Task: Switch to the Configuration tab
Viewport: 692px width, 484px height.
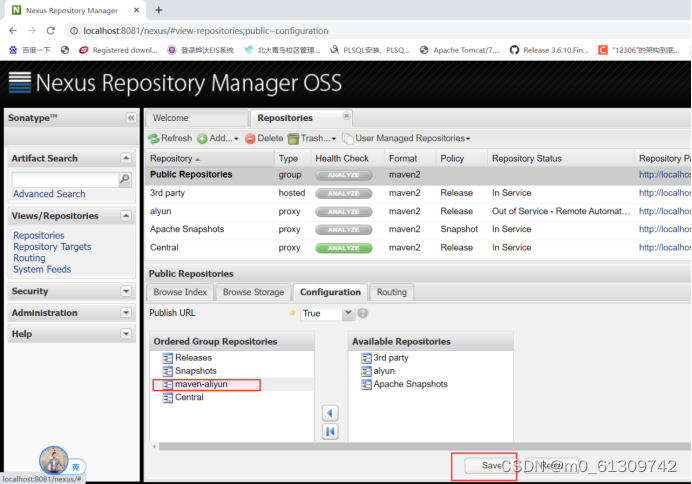Action: click(x=330, y=292)
